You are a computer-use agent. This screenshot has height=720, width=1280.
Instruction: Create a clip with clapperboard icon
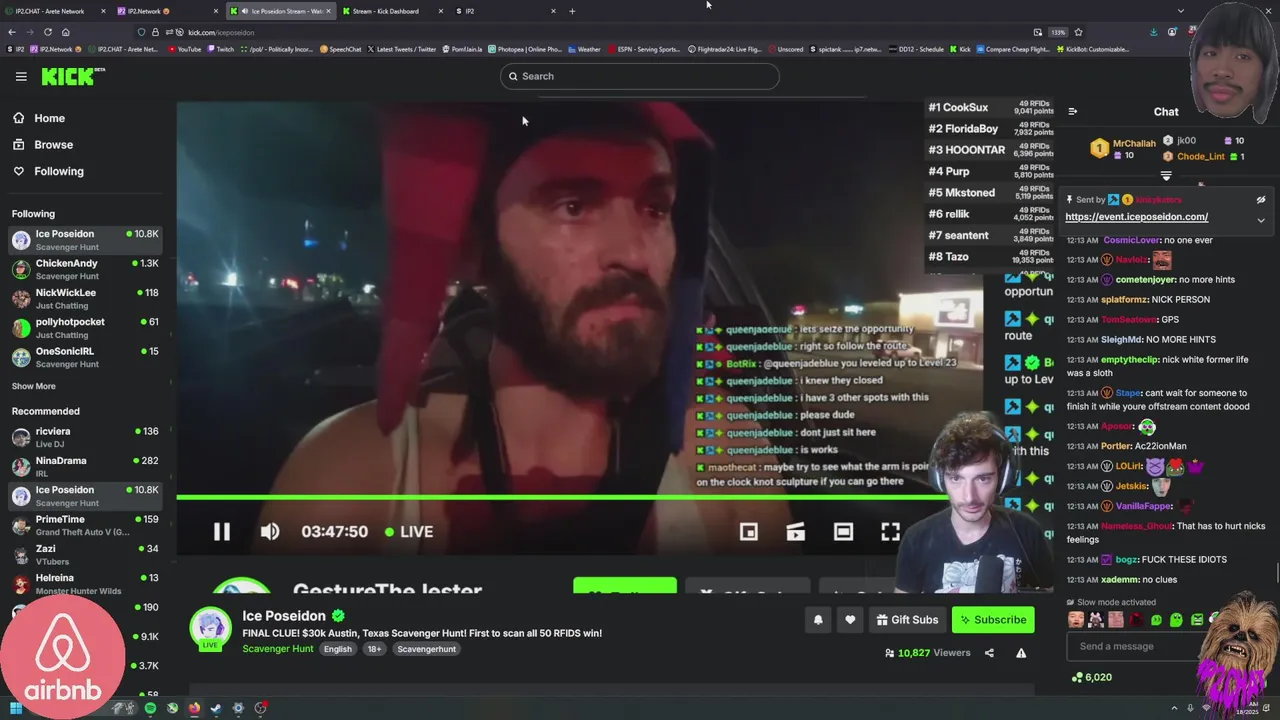point(796,532)
